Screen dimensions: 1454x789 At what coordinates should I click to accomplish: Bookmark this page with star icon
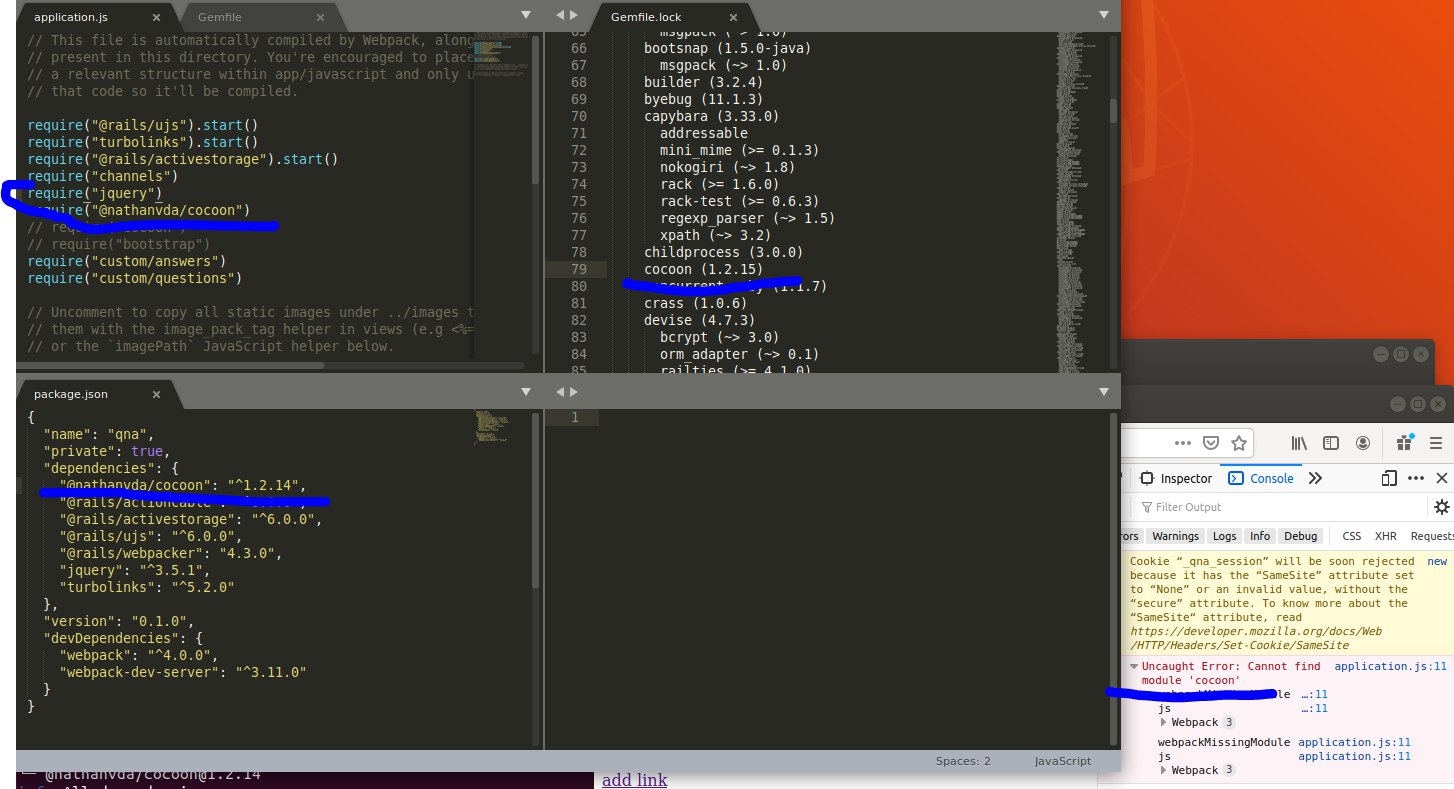click(1238, 443)
